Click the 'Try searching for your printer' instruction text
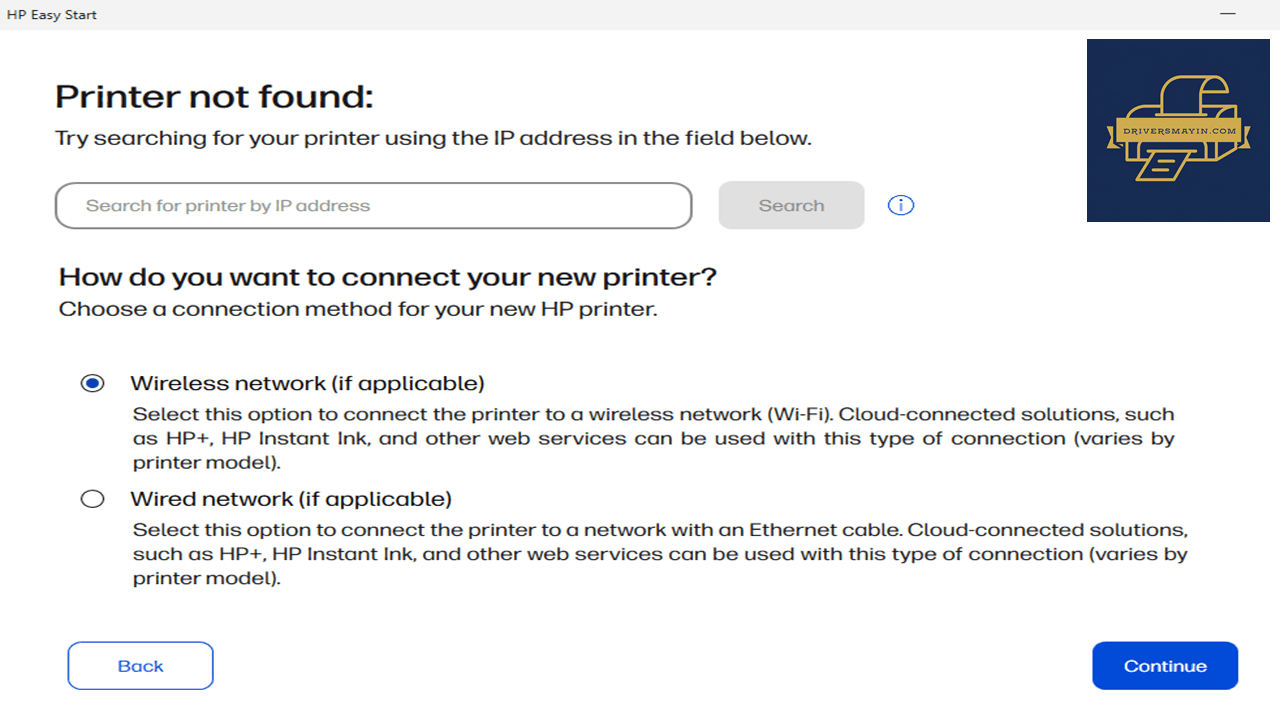 433,139
